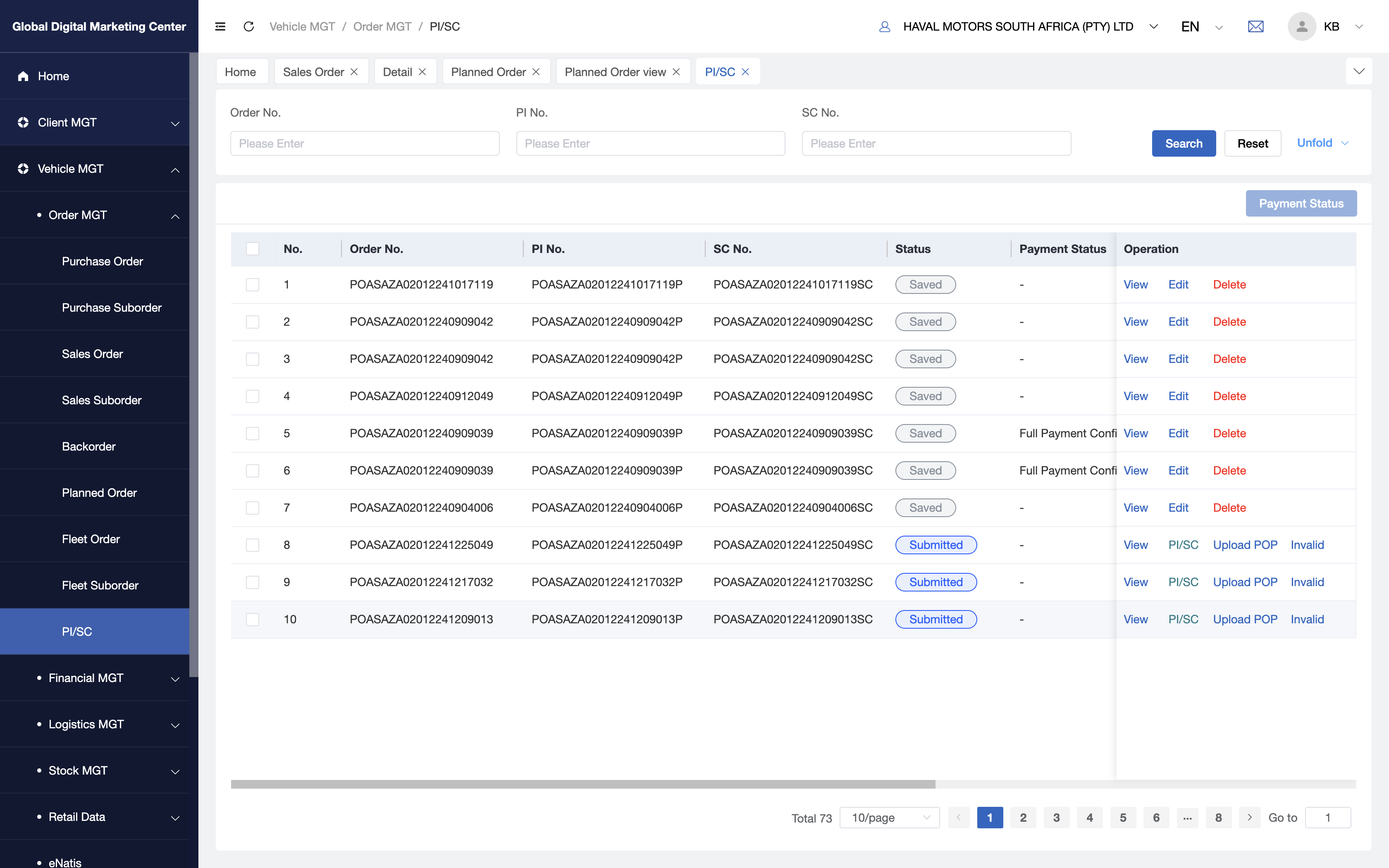
Task: Click the ellipsis more pages button
Action: tap(1188, 818)
